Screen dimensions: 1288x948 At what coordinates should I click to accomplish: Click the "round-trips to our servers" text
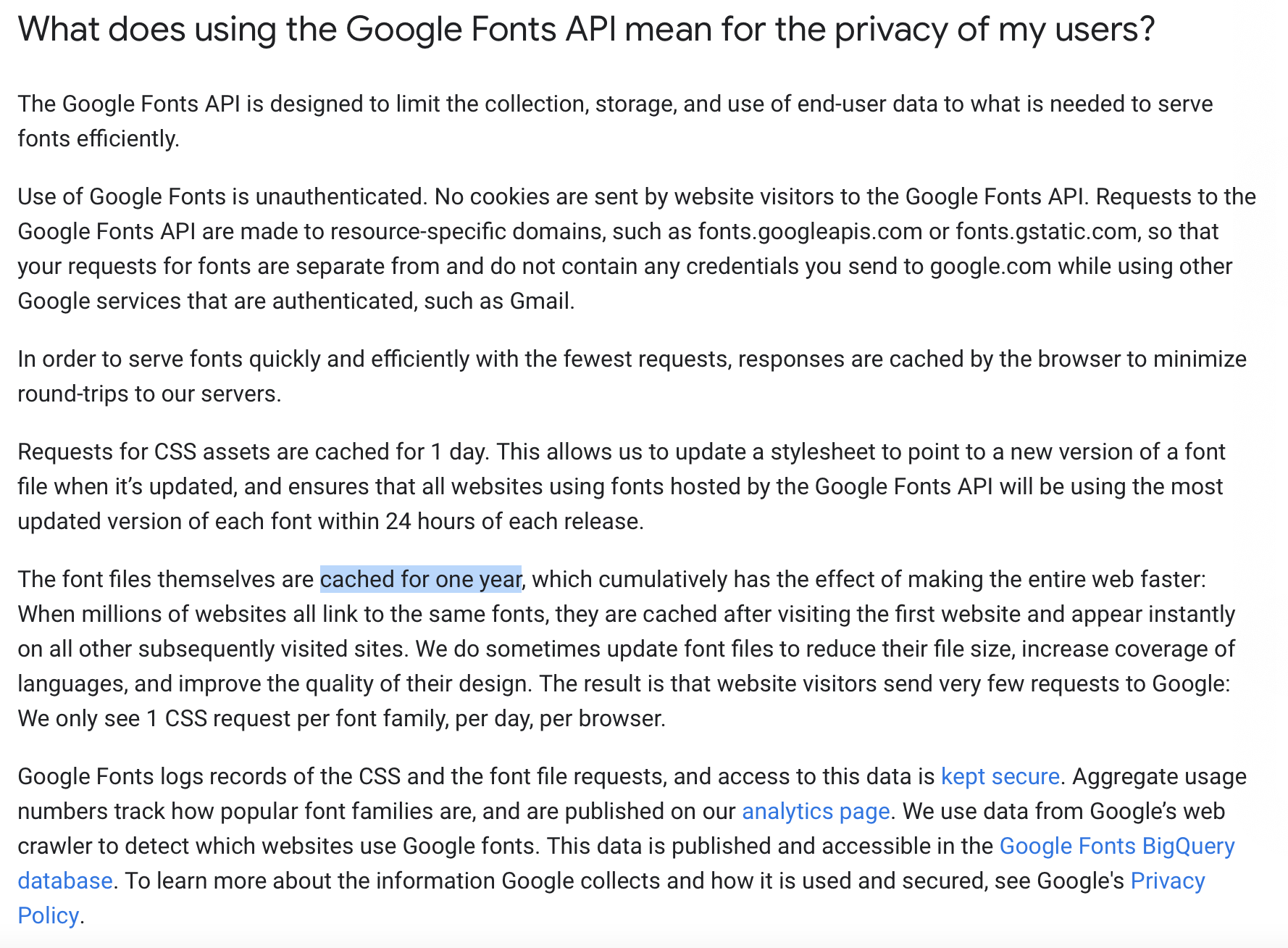click(x=149, y=394)
